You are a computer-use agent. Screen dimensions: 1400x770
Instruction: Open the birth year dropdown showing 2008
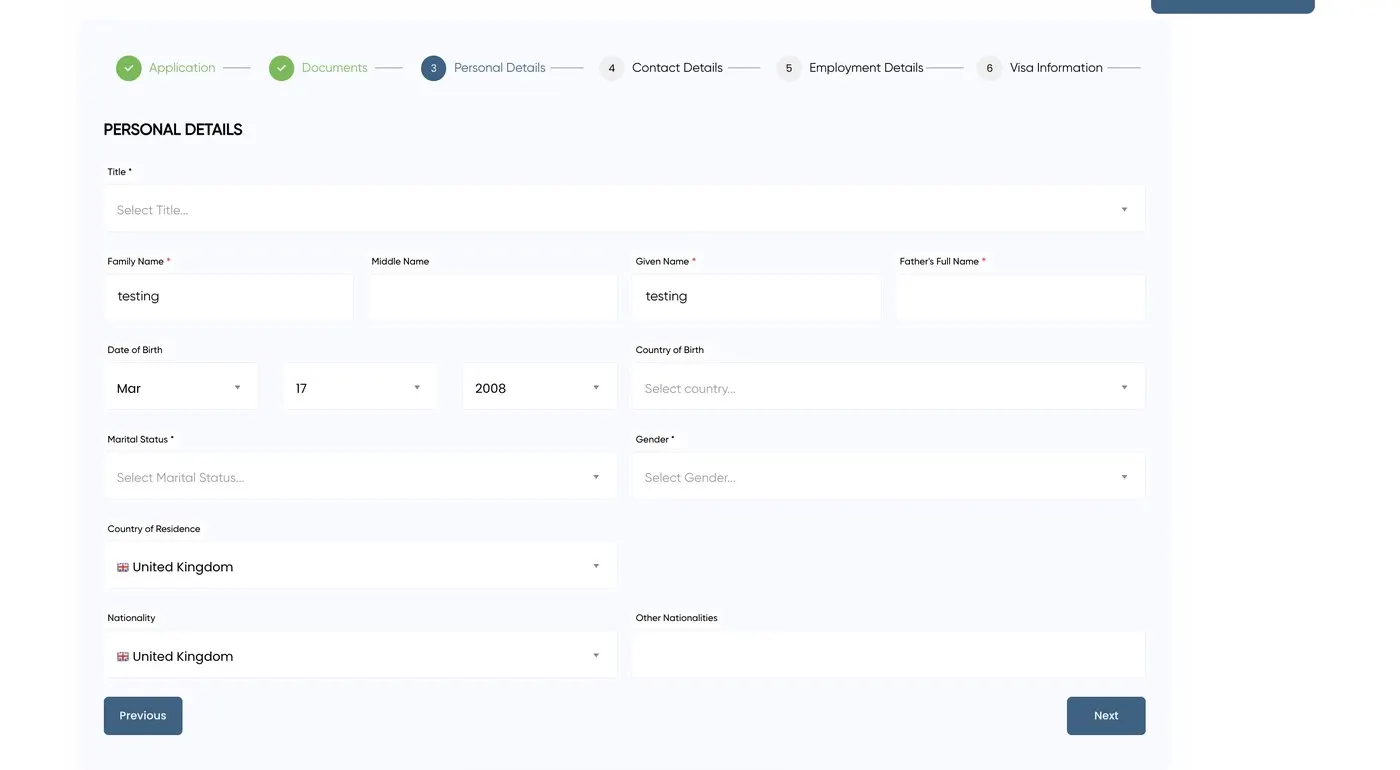click(x=539, y=388)
